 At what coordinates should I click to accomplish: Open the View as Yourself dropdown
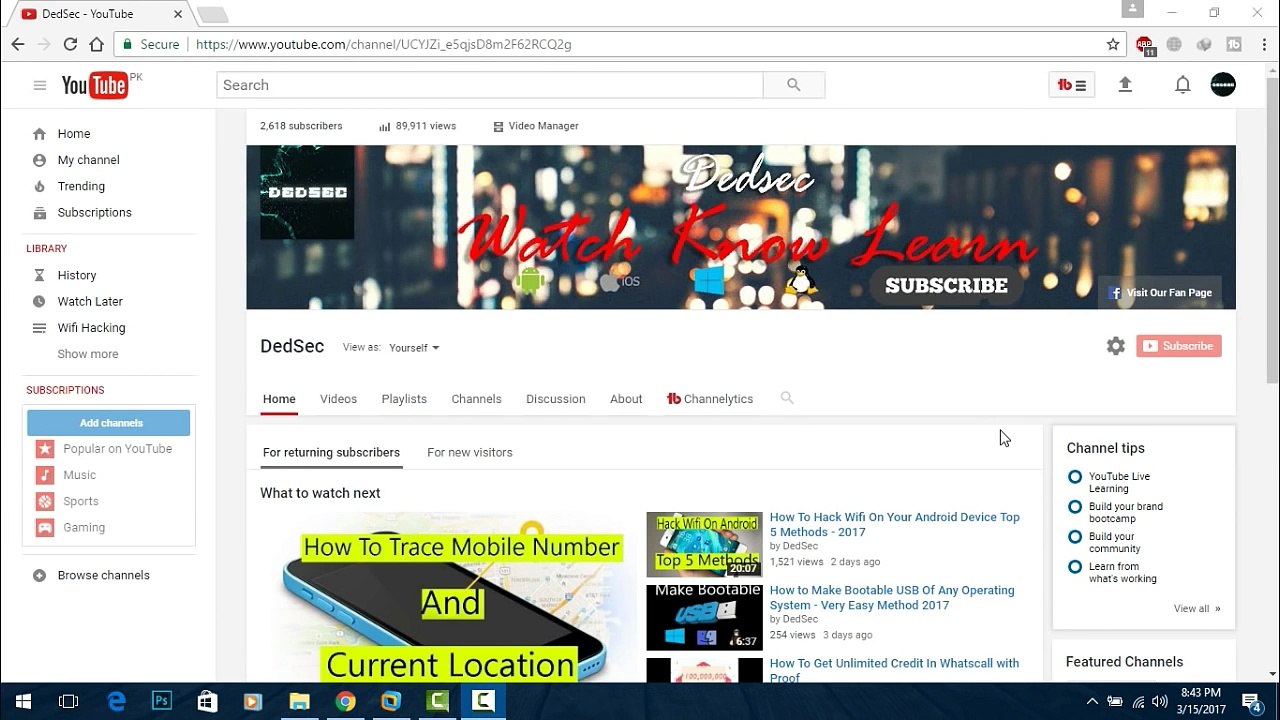[414, 348]
